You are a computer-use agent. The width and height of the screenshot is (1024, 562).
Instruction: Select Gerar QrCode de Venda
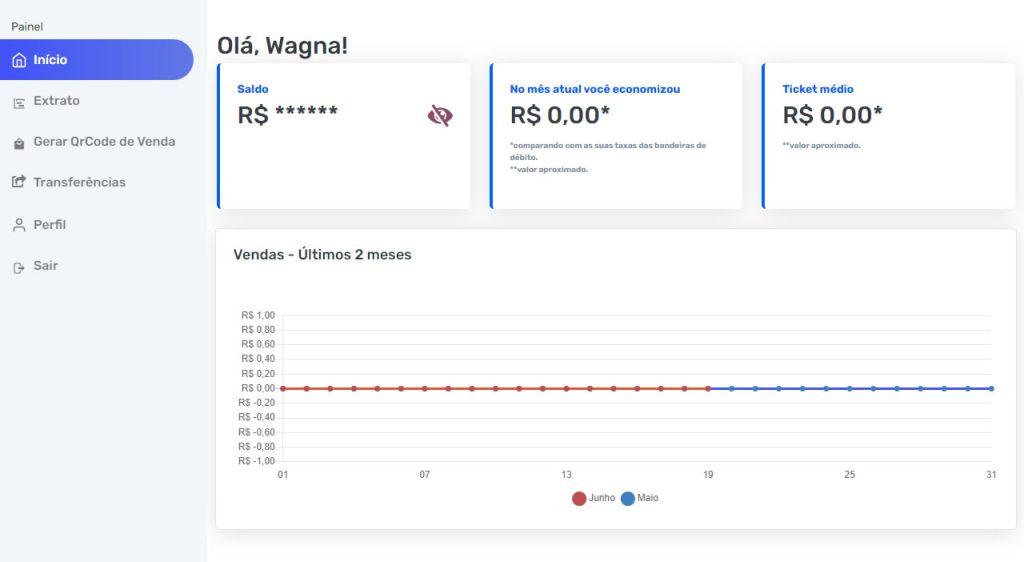(104, 142)
